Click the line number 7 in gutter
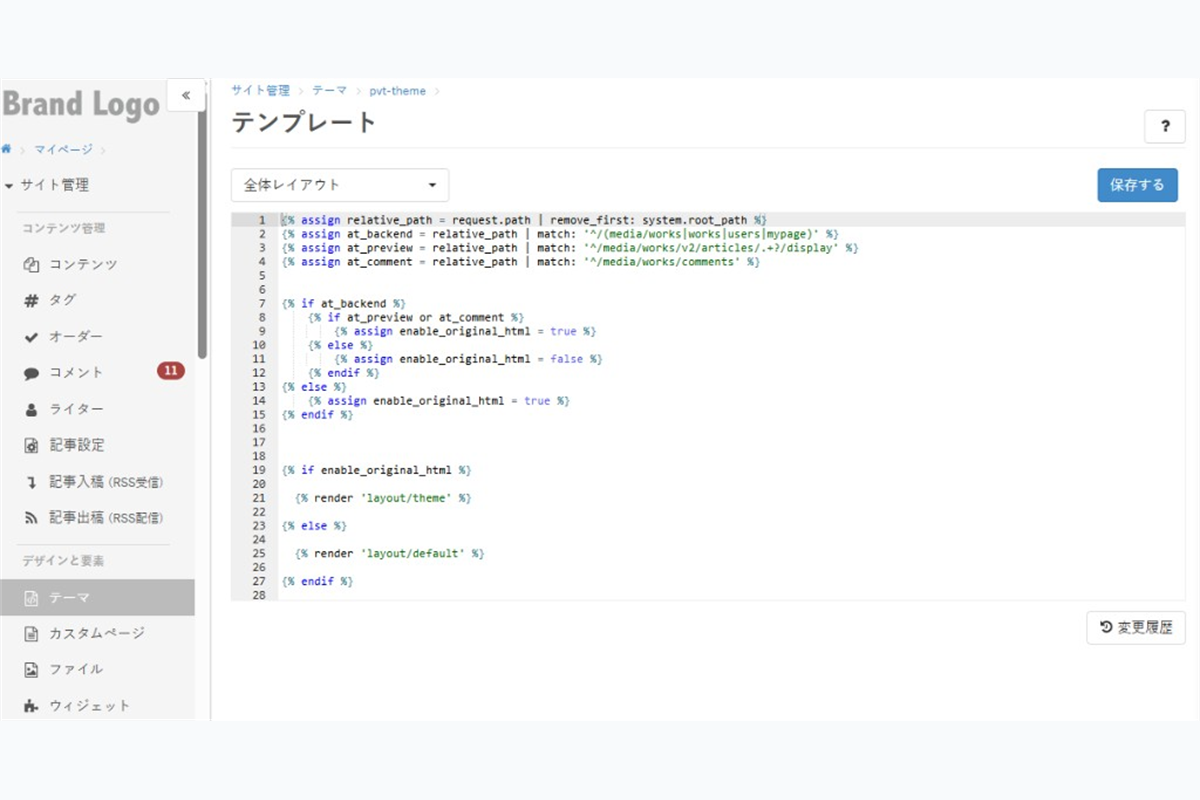 pos(261,303)
